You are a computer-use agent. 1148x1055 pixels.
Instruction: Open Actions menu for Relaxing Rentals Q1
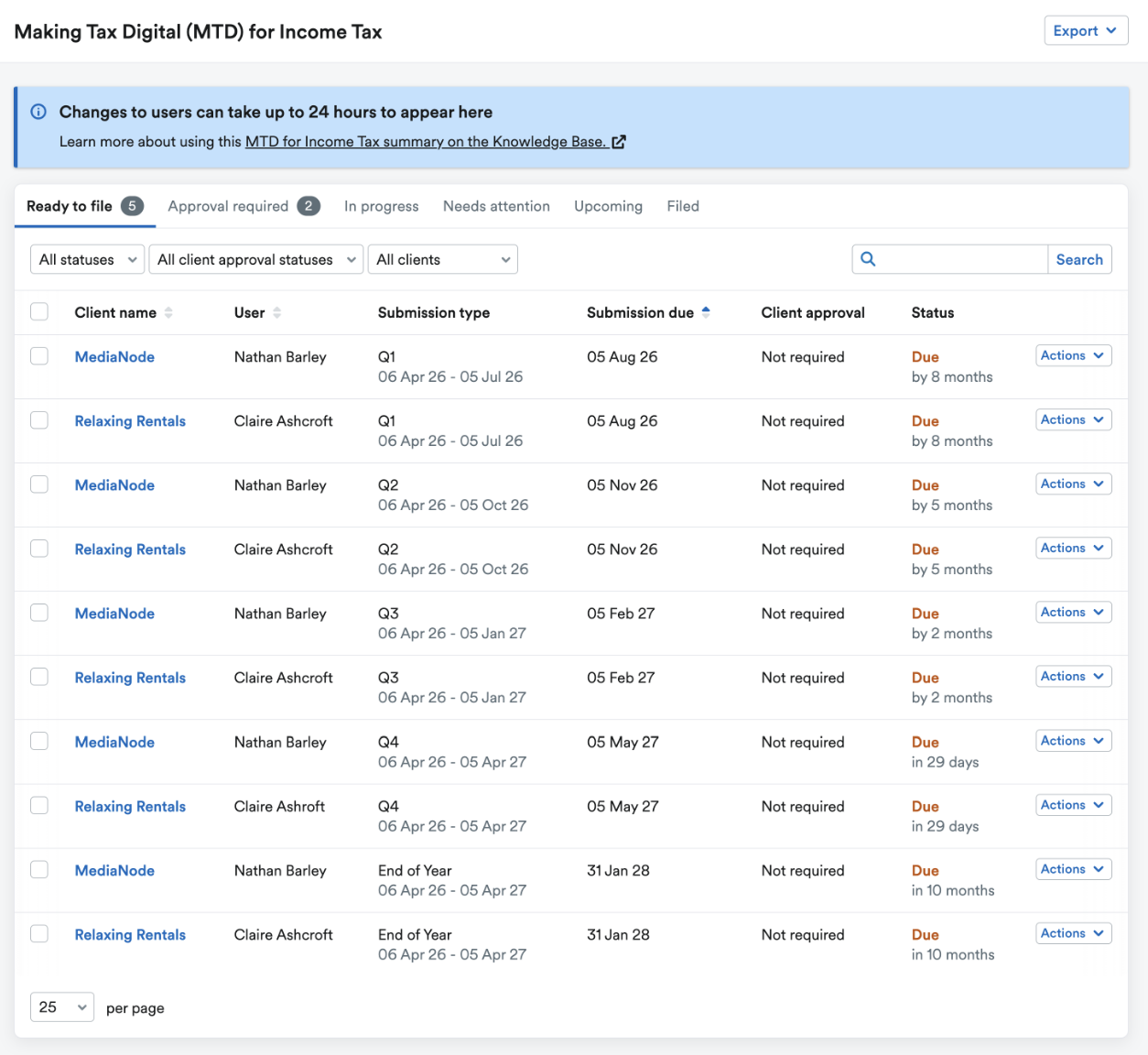click(1074, 419)
